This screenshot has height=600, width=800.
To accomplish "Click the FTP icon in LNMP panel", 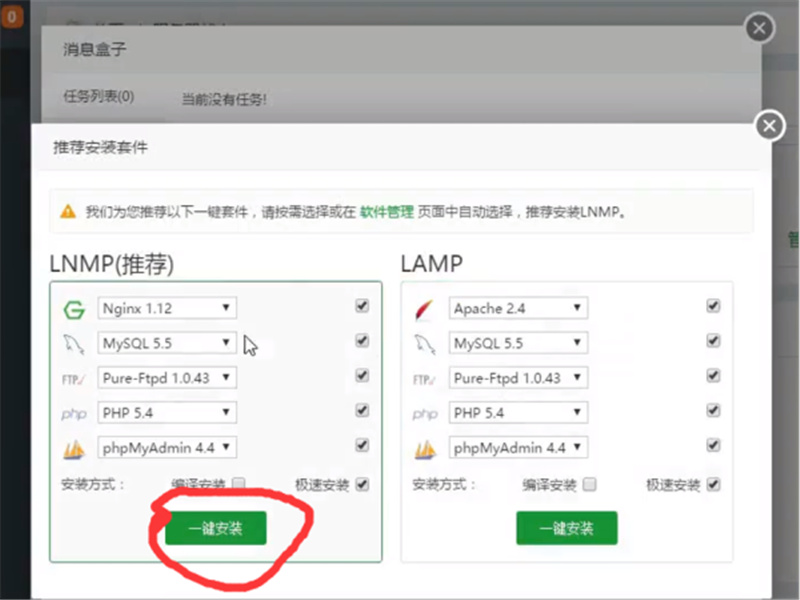I will click(73, 380).
